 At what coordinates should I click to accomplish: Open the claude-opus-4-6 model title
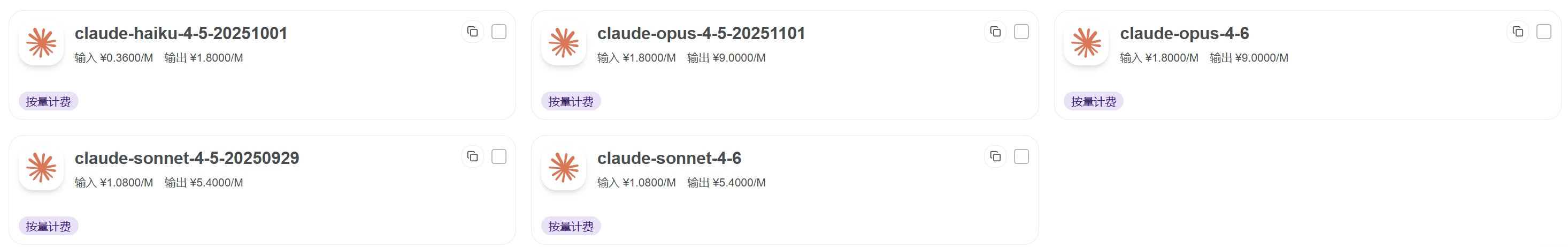coord(1184,34)
